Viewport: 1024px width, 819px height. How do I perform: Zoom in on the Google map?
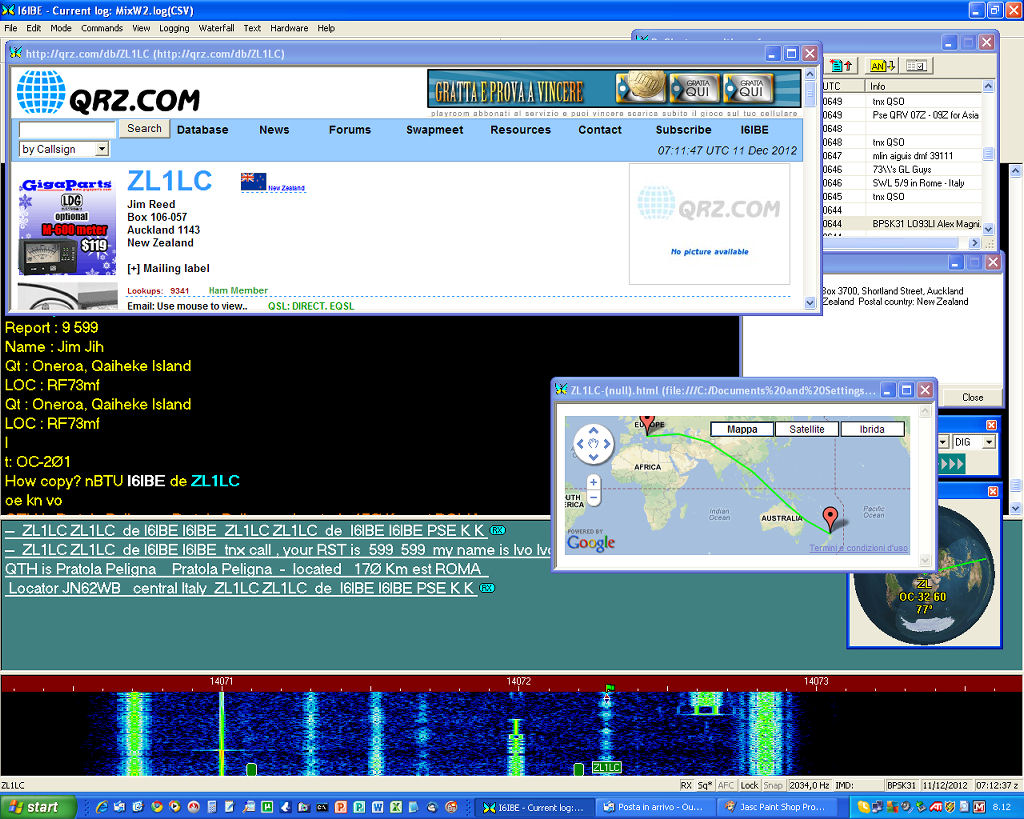tap(593, 482)
